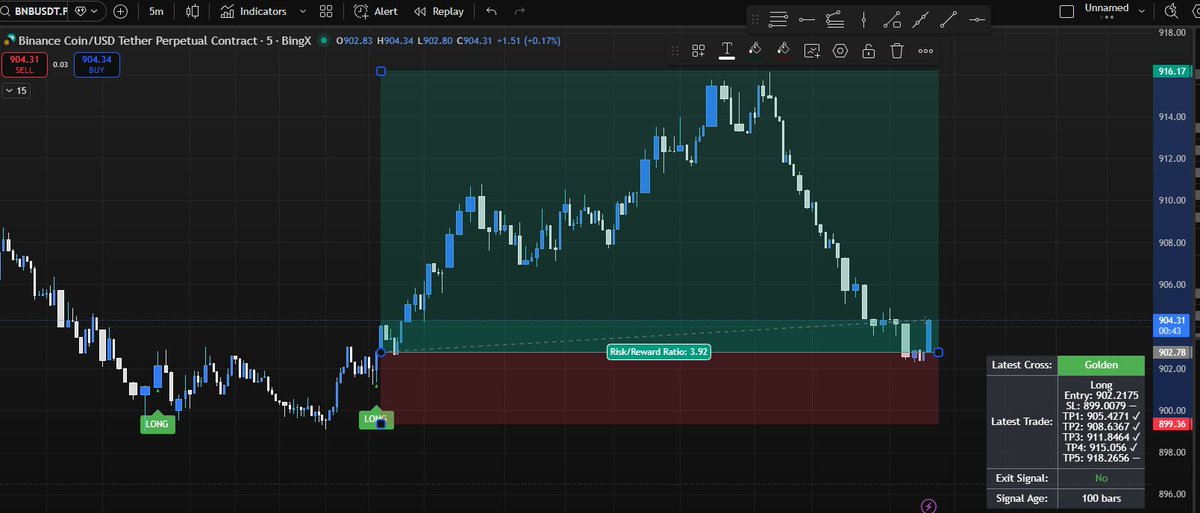Click the 902.78 entry price label on the price axis

click(1173, 352)
